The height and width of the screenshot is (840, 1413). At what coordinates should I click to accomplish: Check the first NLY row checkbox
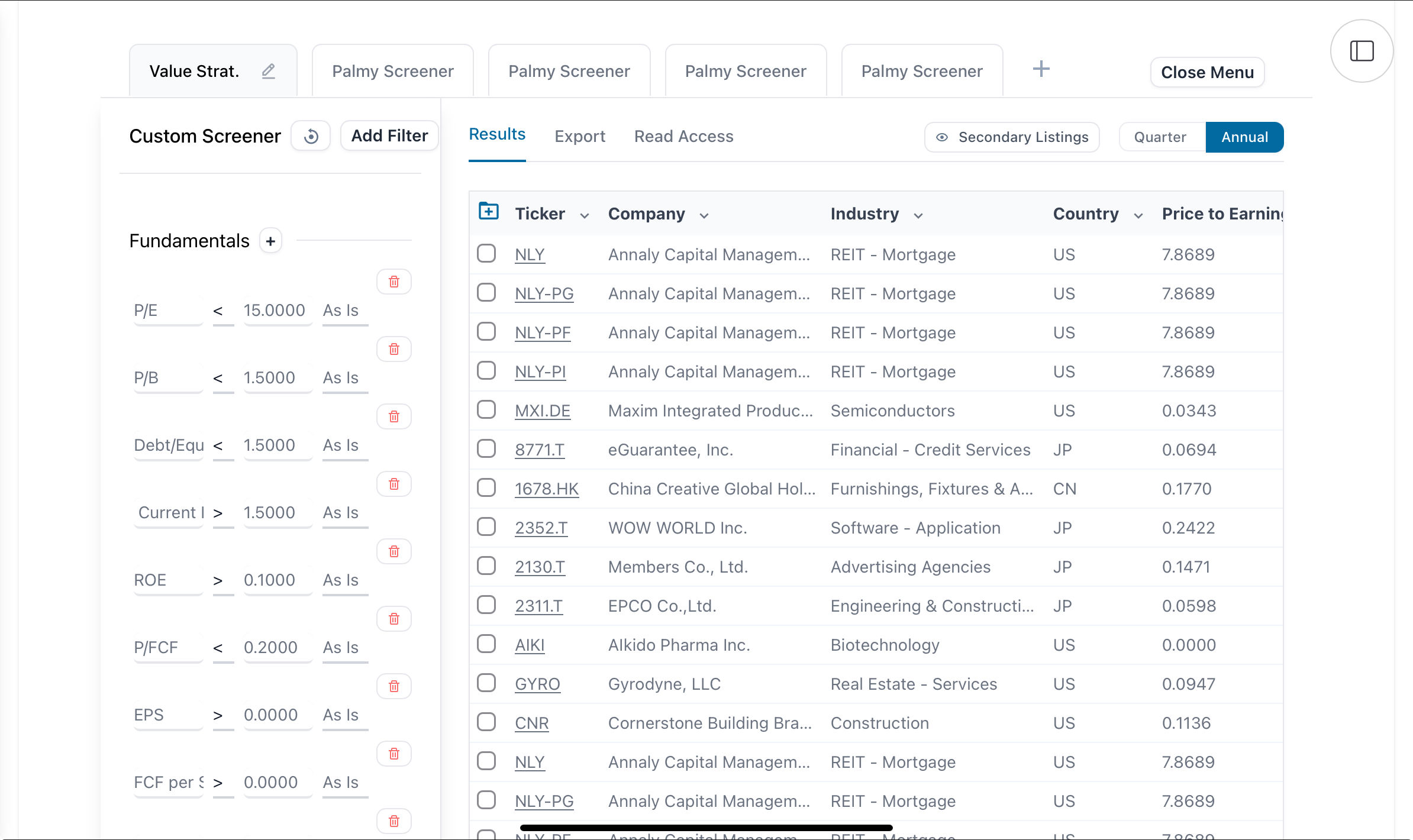(x=486, y=254)
